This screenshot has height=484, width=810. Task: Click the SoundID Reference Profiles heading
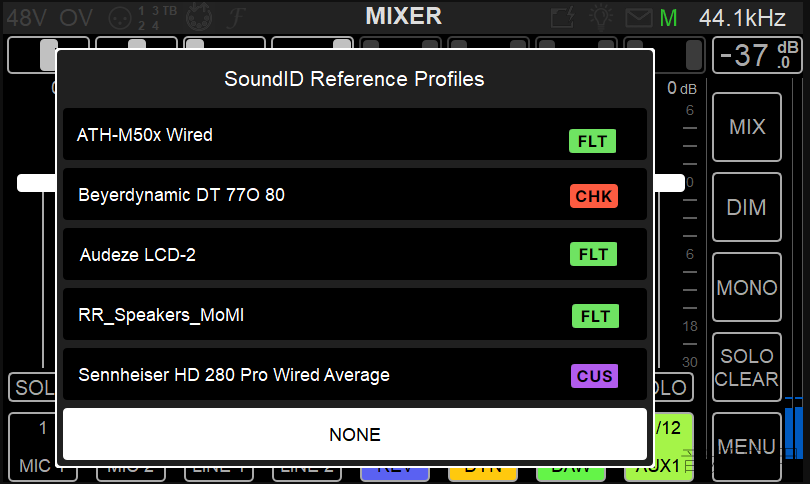(354, 79)
